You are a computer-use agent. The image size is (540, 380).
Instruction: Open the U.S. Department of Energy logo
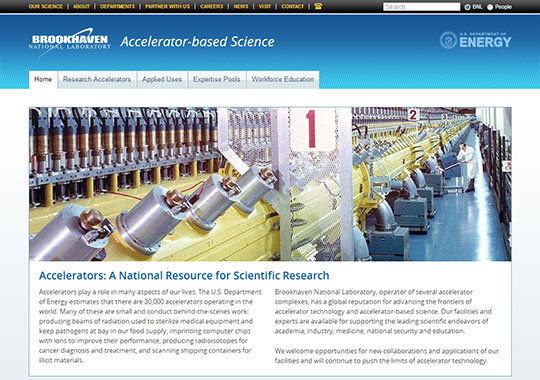pos(476,40)
